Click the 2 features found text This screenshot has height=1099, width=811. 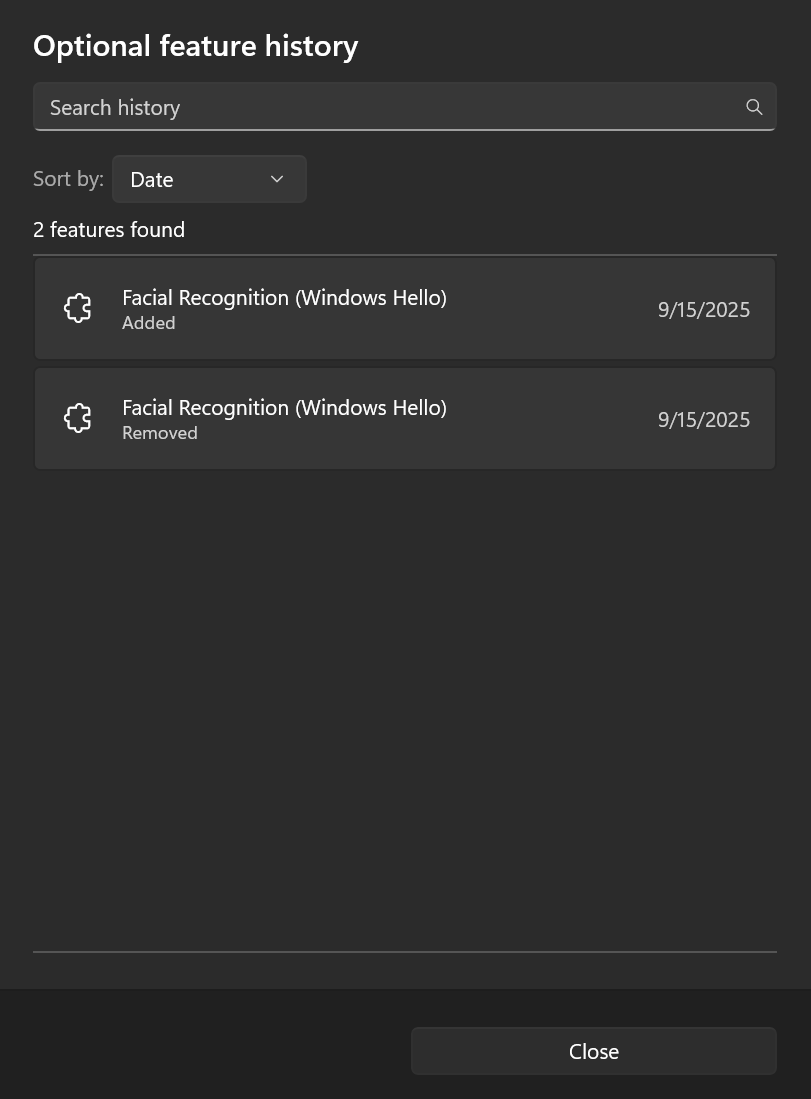(x=108, y=229)
